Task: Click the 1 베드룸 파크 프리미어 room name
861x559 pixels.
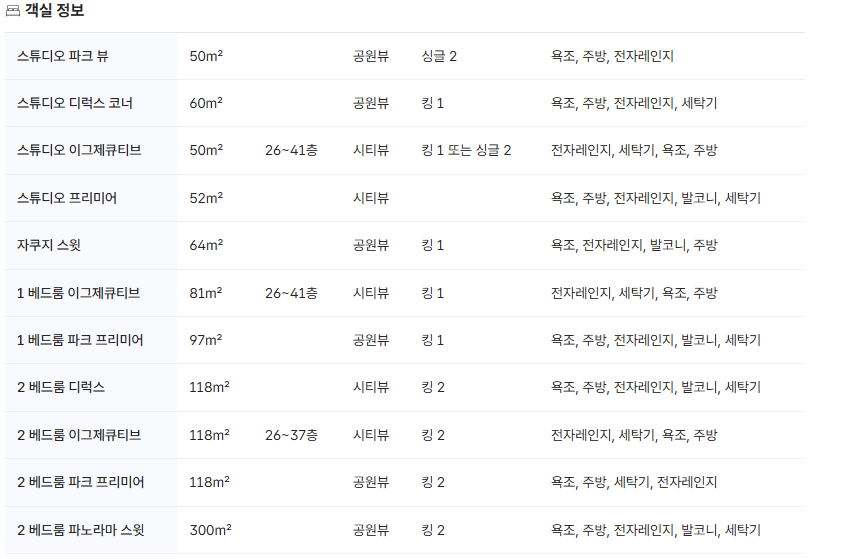Action: pyautogui.click(x=80, y=340)
